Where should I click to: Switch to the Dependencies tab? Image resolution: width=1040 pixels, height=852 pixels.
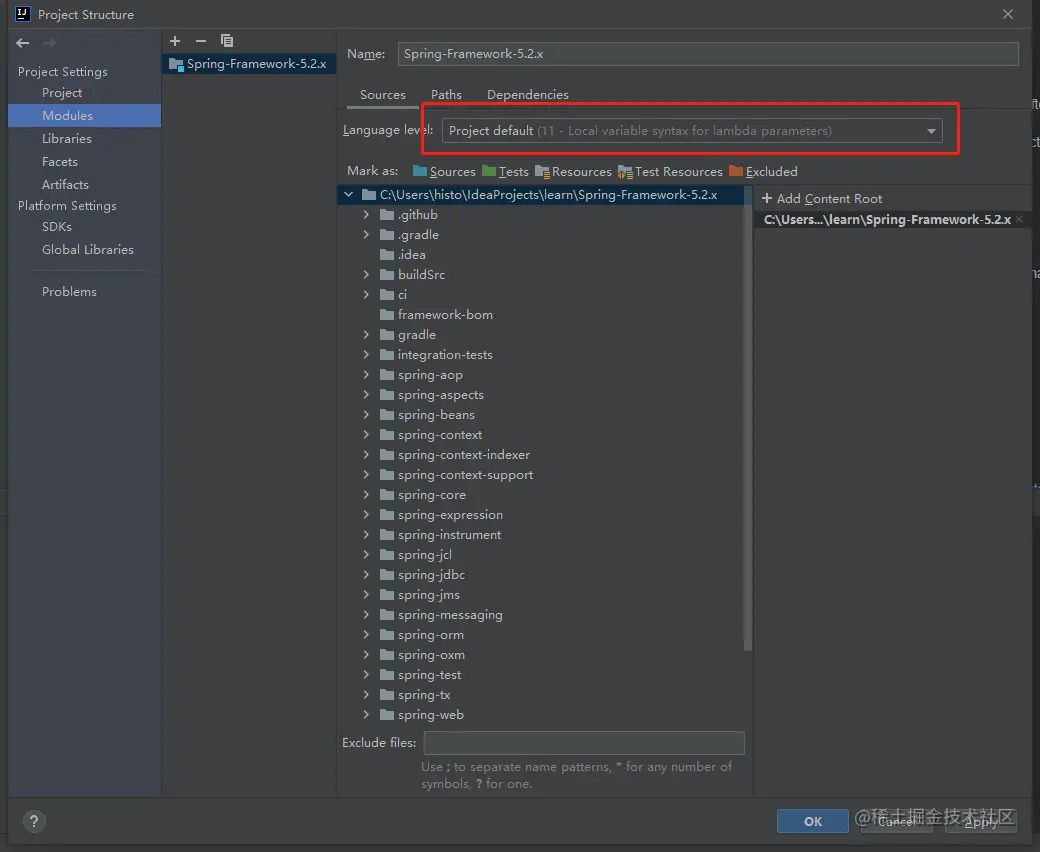tap(528, 95)
